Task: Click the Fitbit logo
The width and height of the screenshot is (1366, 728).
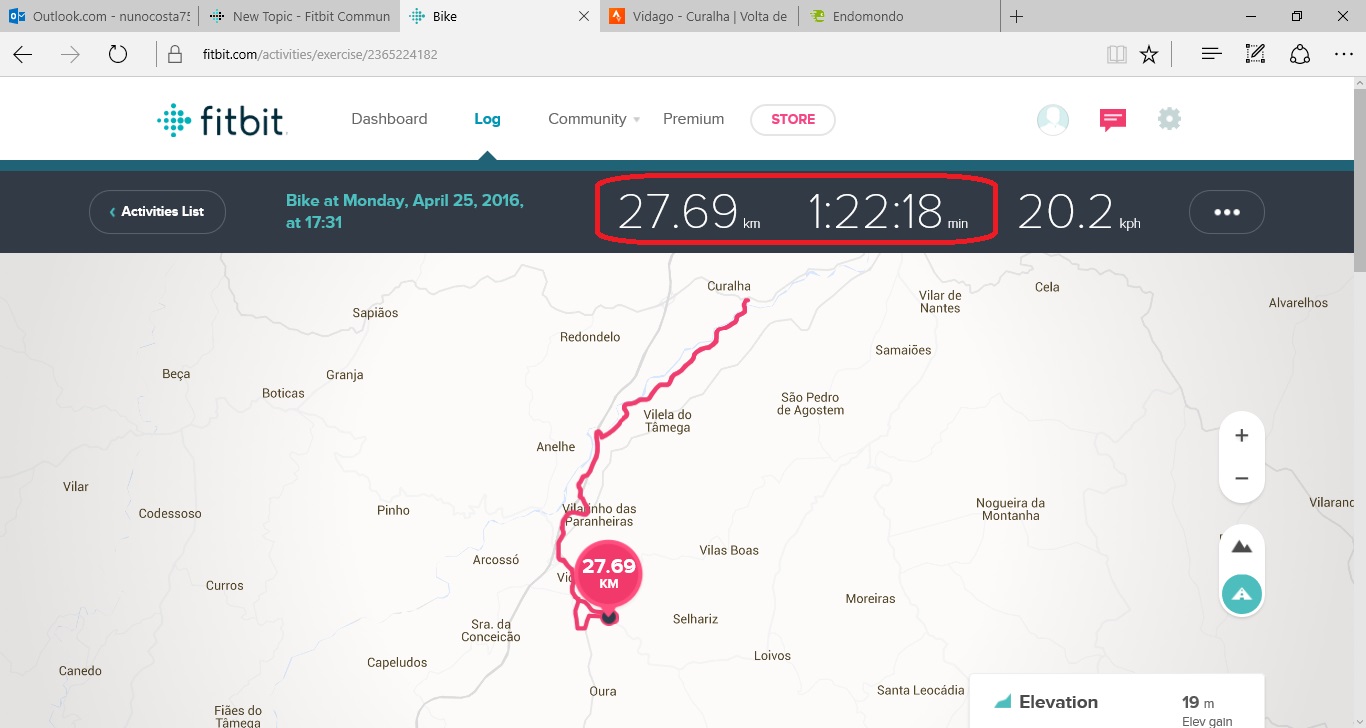Action: click(222, 120)
